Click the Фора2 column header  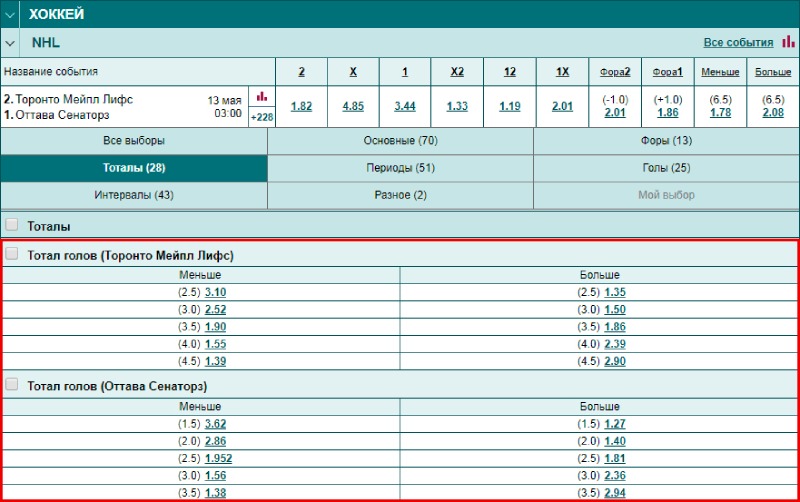pos(615,72)
